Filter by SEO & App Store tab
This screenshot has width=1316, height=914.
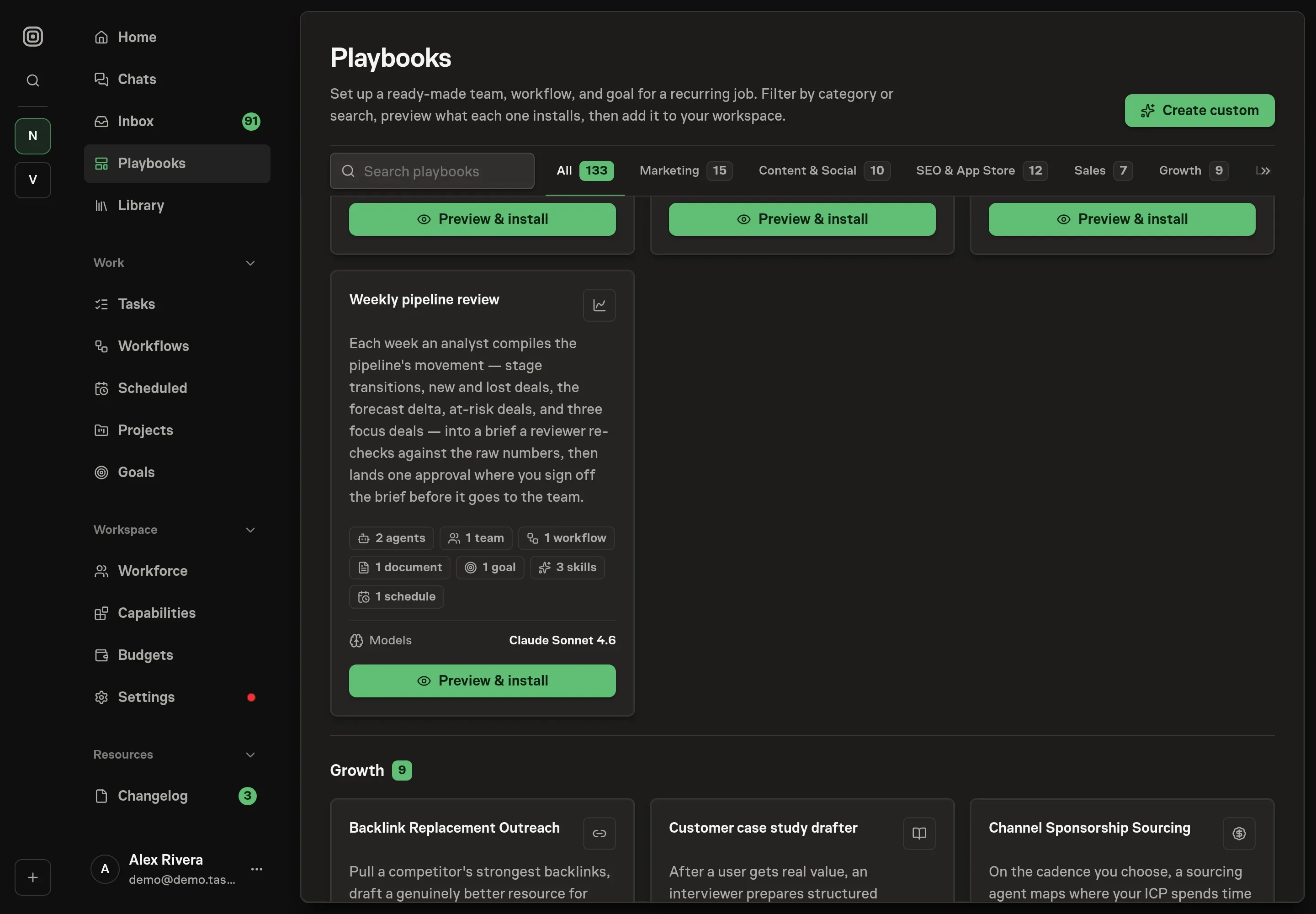pyautogui.click(x=982, y=170)
